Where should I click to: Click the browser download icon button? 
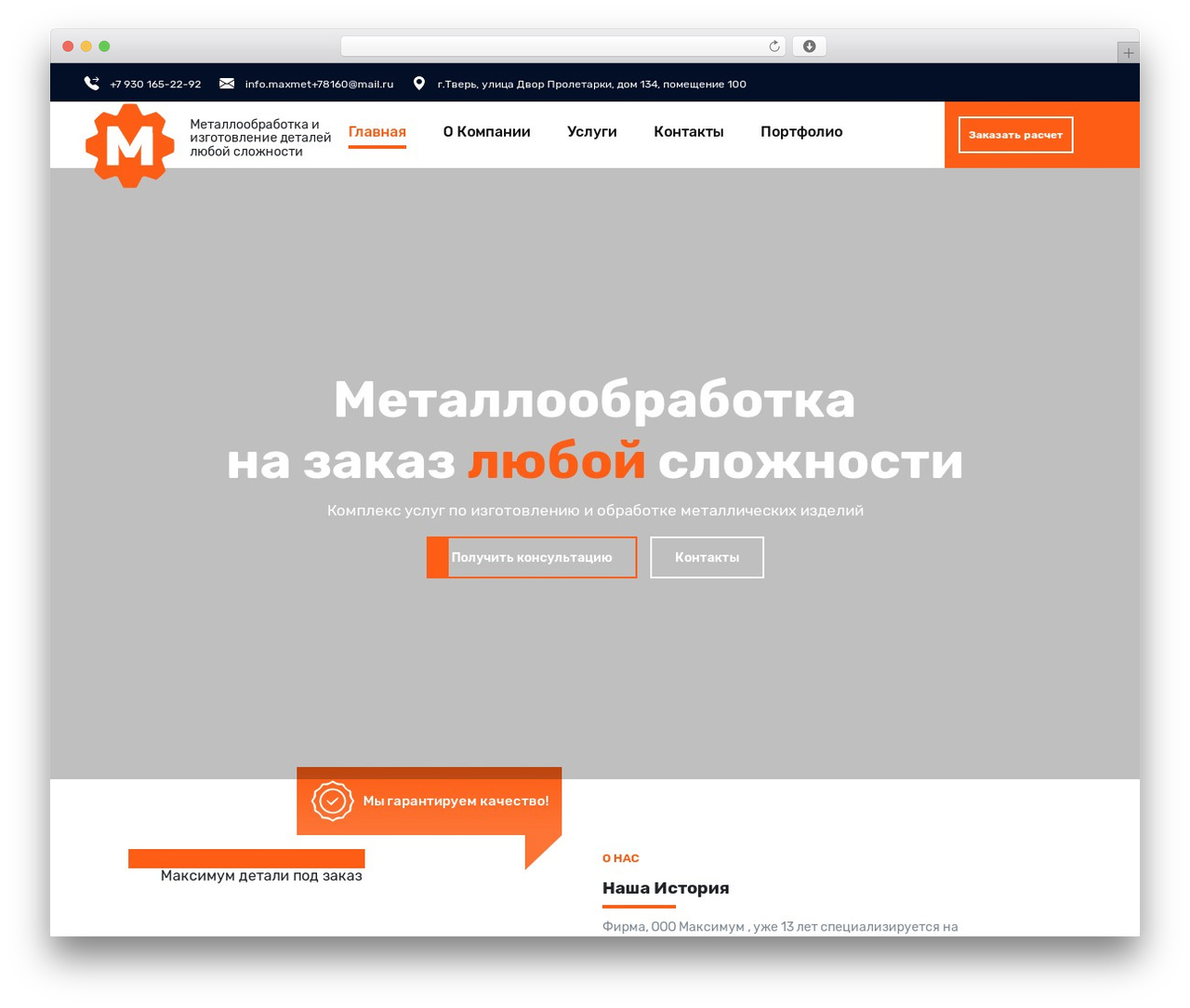tap(810, 46)
